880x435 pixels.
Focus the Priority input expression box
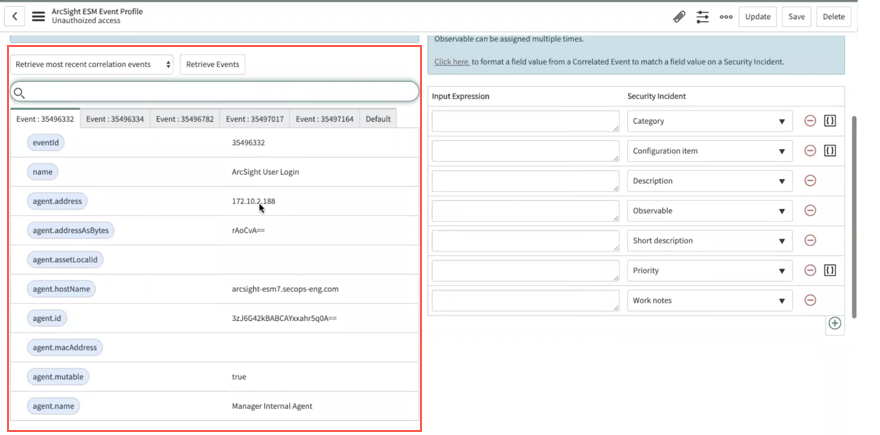coord(525,271)
